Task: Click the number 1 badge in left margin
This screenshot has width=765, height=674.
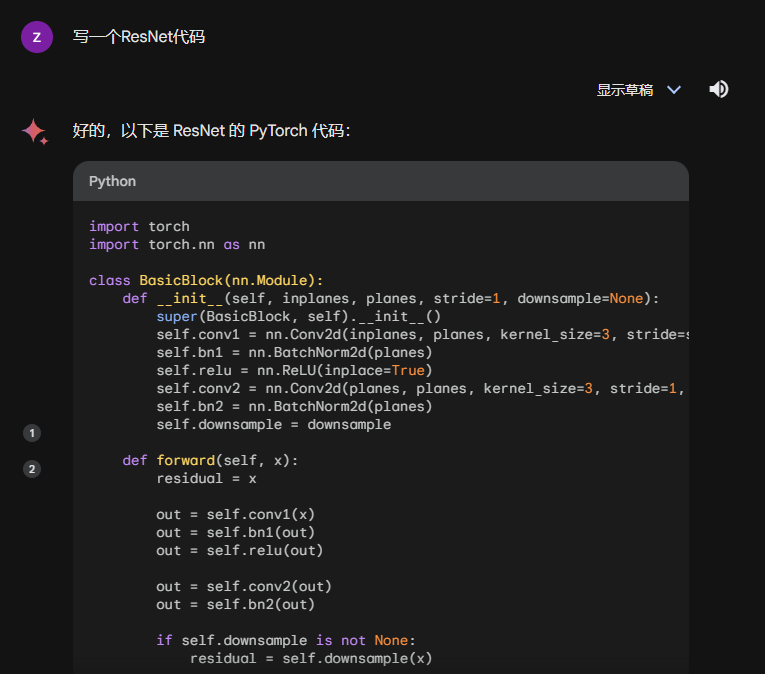Action: [32, 433]
